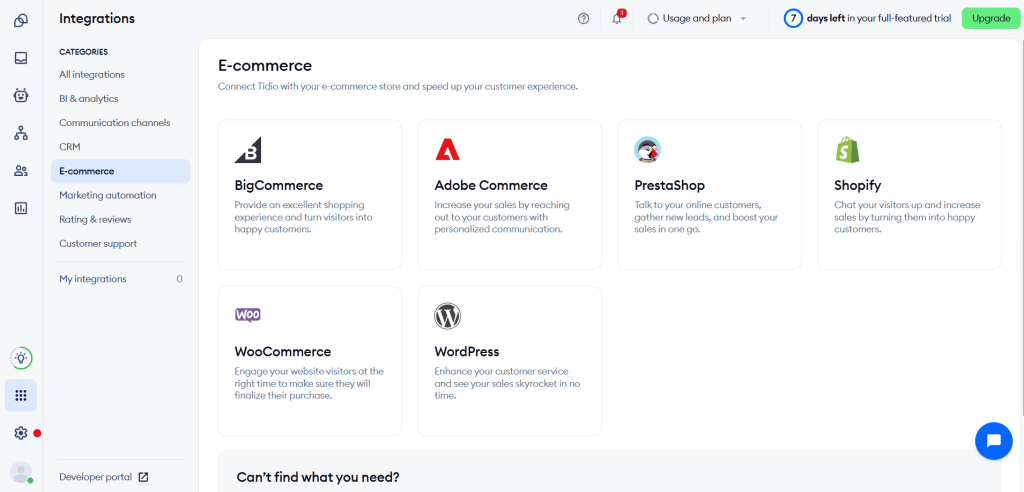Click "Can't find what you need?" heading
Image resolution: width=1024 pixels, height=492 pixels.
[318, 478]
